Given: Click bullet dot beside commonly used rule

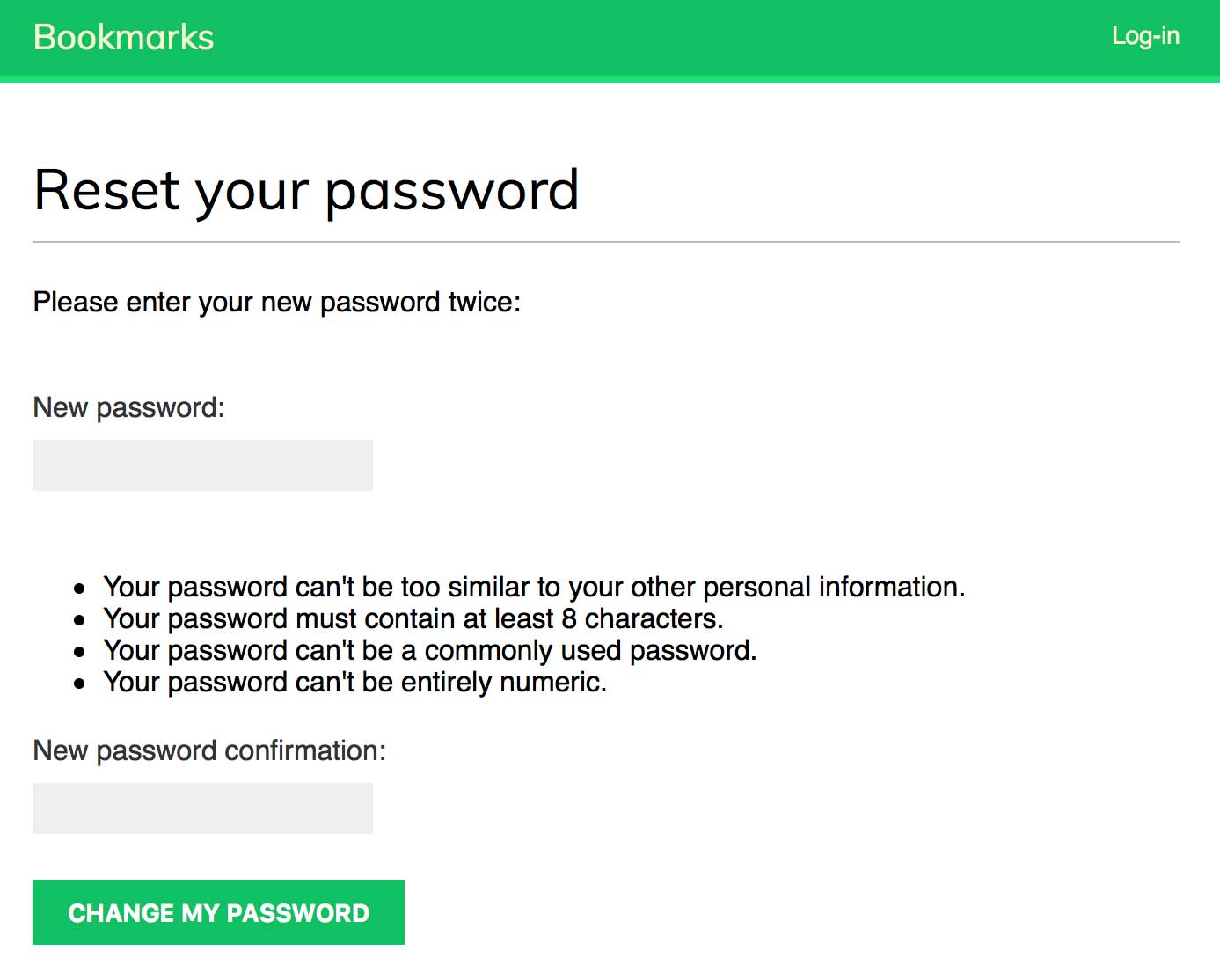Looking at the screenshot, I should pyautogui.click(x=80, y=652).
